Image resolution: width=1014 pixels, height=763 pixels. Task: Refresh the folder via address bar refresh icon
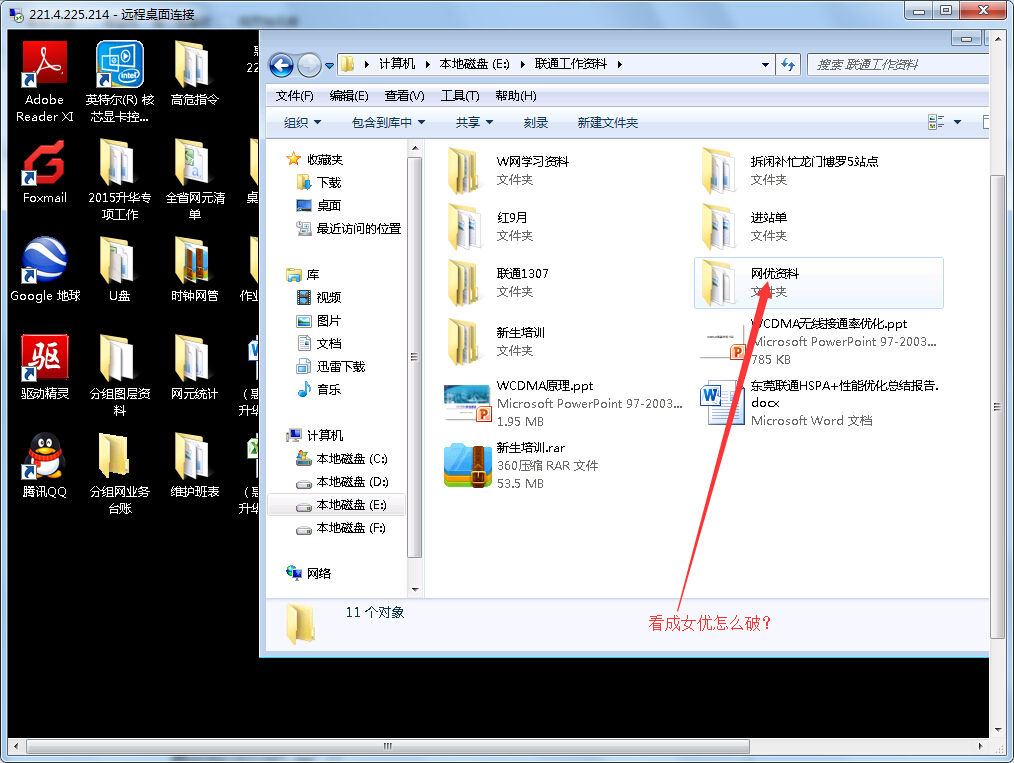click(788, 65)
